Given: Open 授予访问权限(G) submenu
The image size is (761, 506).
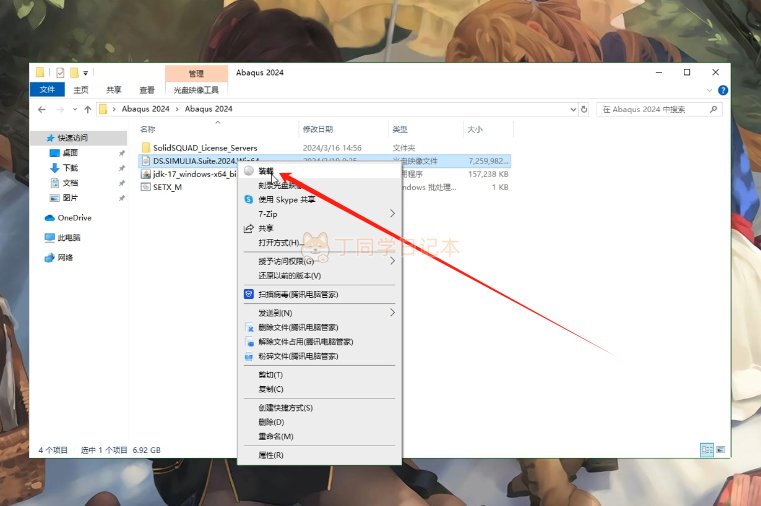Looking at the screenshot, I should coord(286,261).
